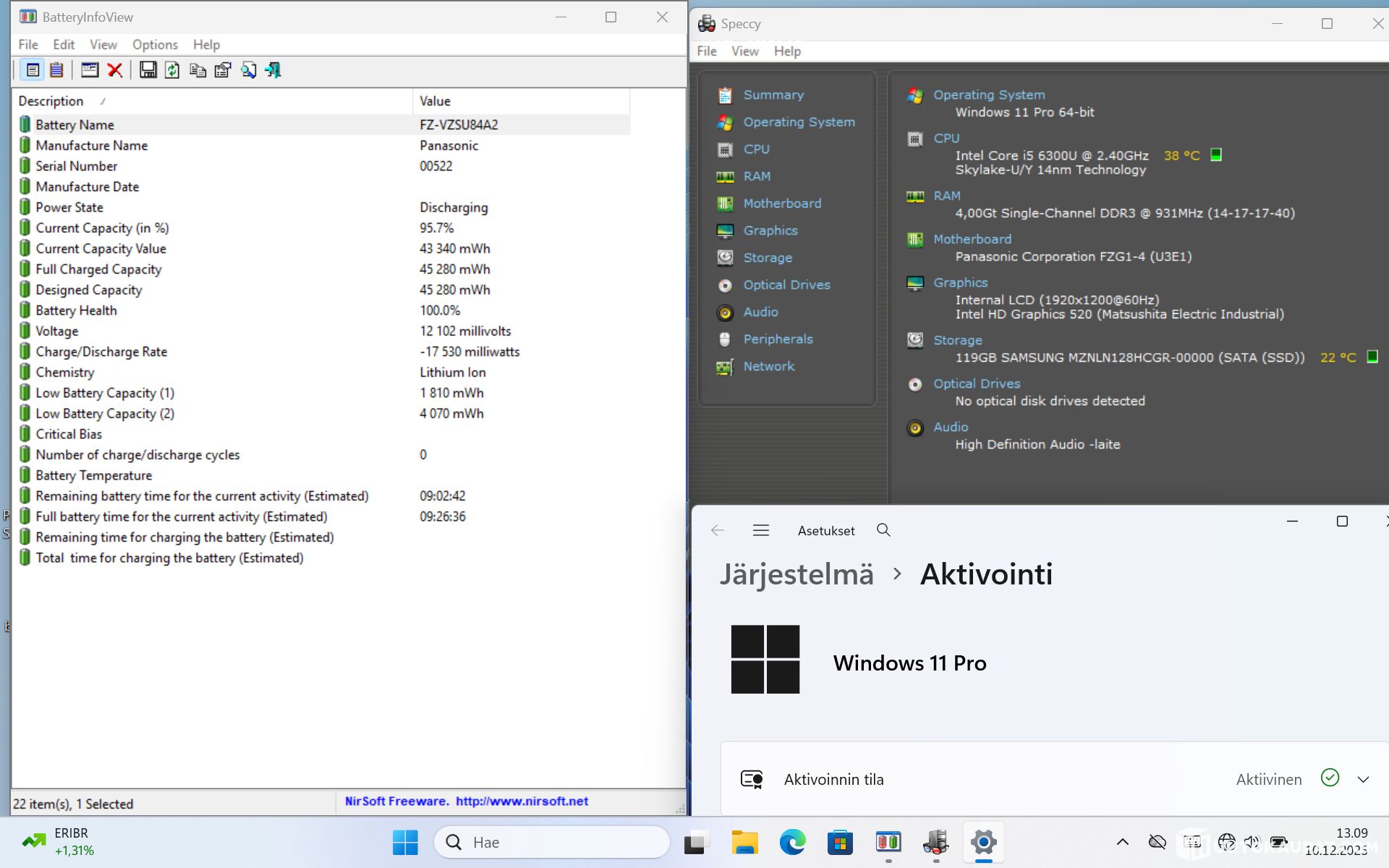Go back to Järjestelmä breadcrumb
Viewport: 1389px width, 868px height.
coord(796,574)
